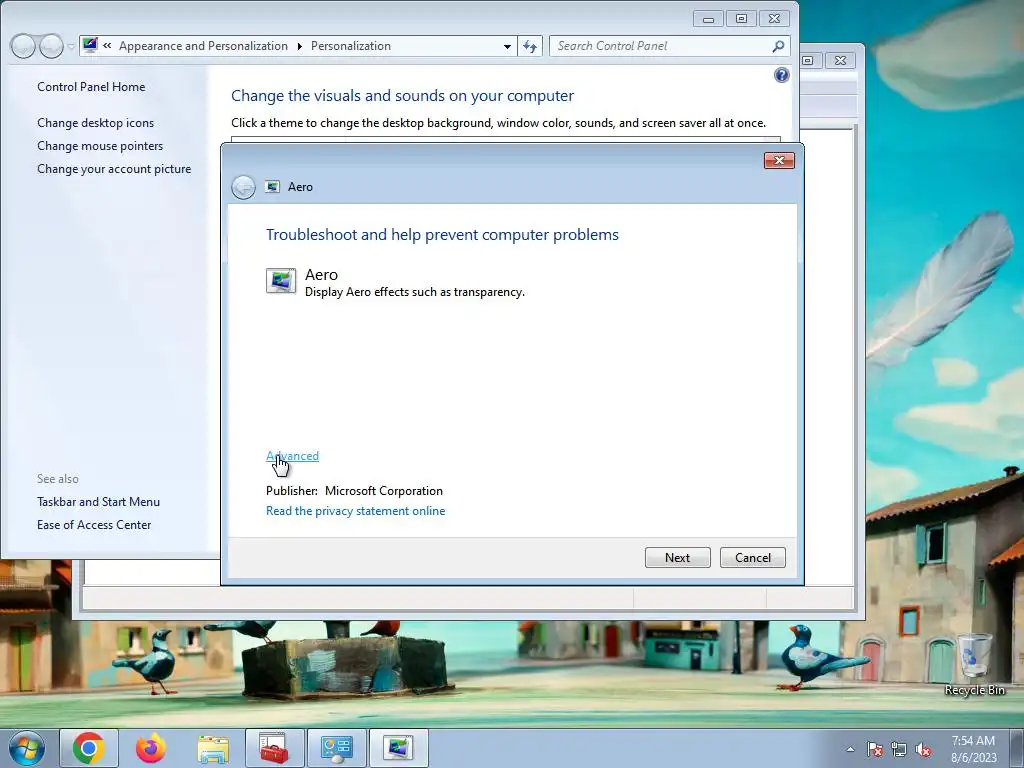This screenshot has width=1024, height=768.
Task: Click the Personalization breadcrumb
Action: tap(351, 46)
